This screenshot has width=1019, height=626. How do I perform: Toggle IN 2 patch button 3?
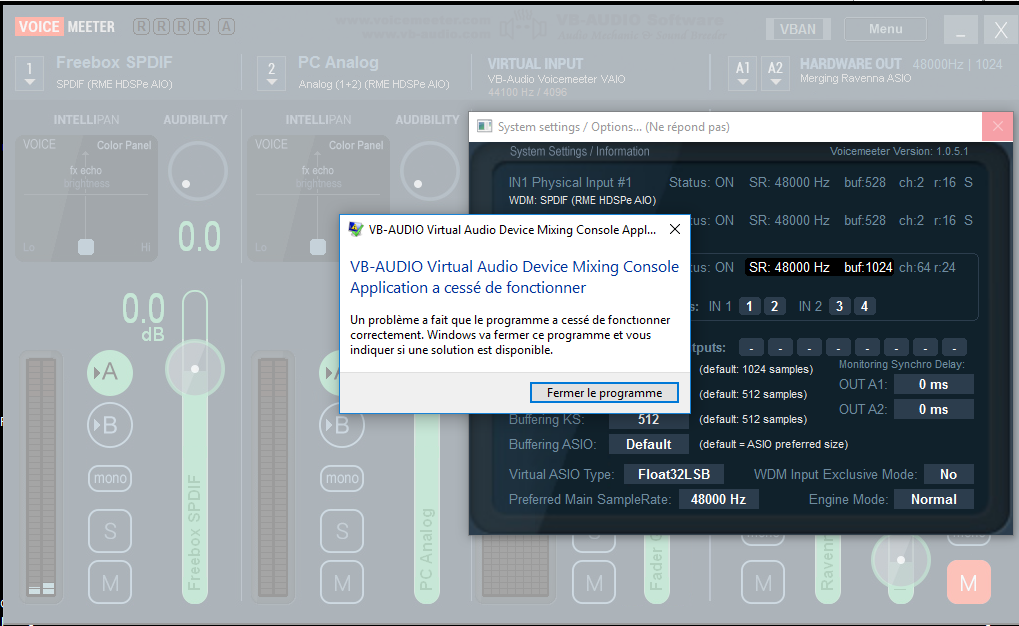point(839,306)
